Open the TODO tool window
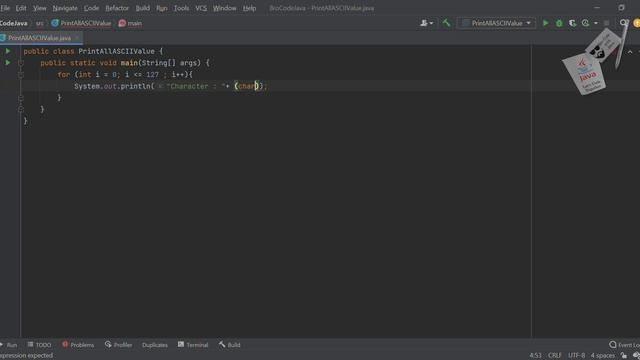 (40, 345)
